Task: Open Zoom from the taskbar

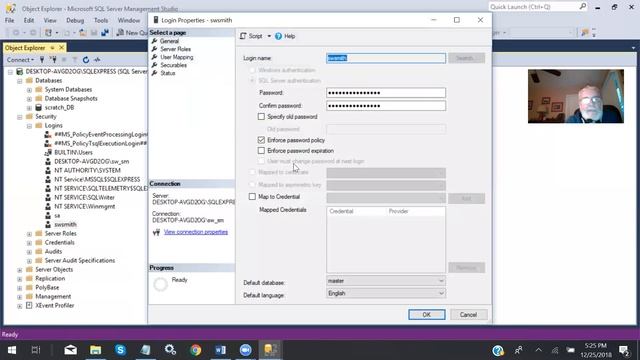Action: coord(245,350)
